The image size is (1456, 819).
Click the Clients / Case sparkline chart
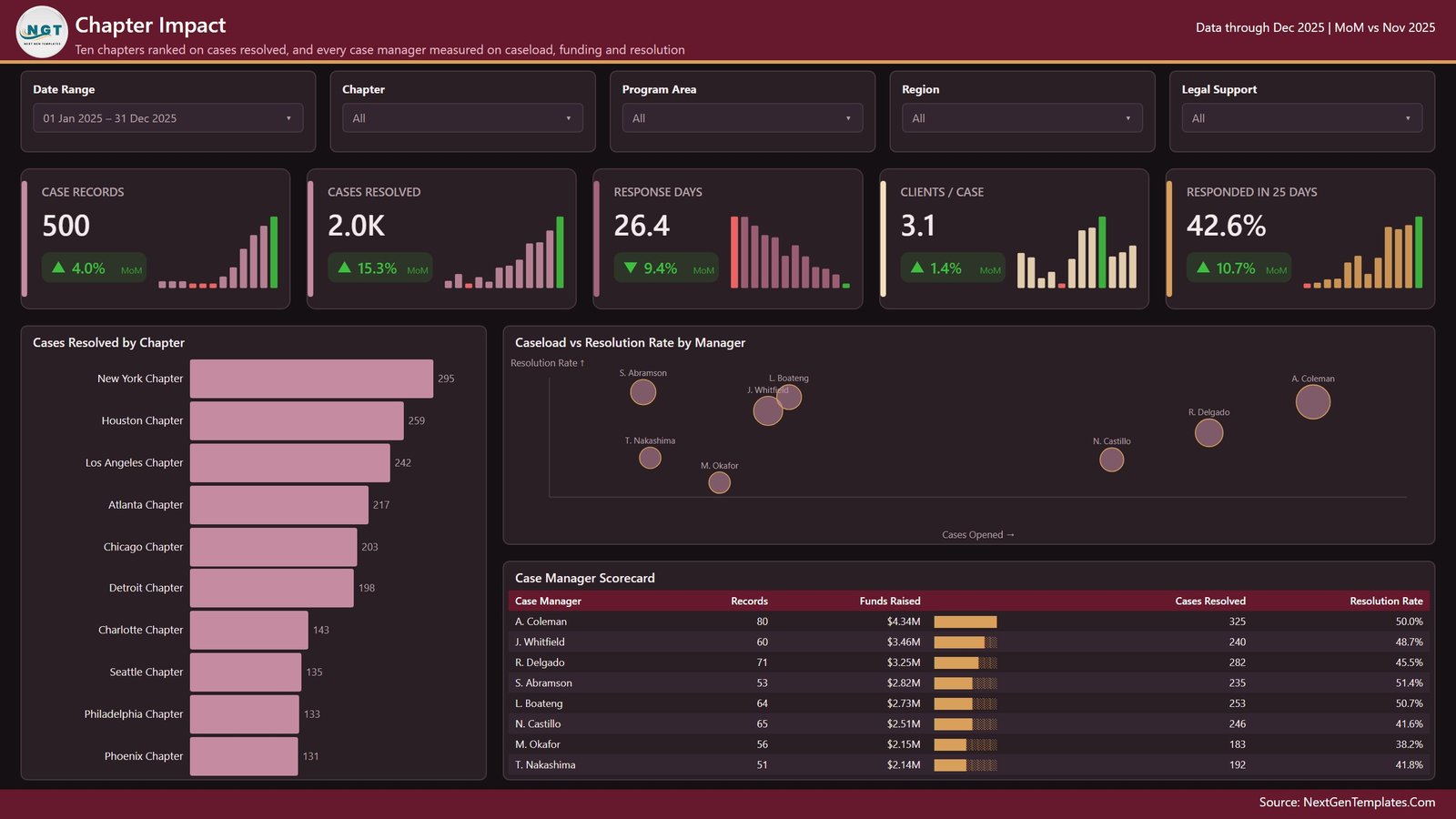pyautogui.click(x=1077, y=253)
